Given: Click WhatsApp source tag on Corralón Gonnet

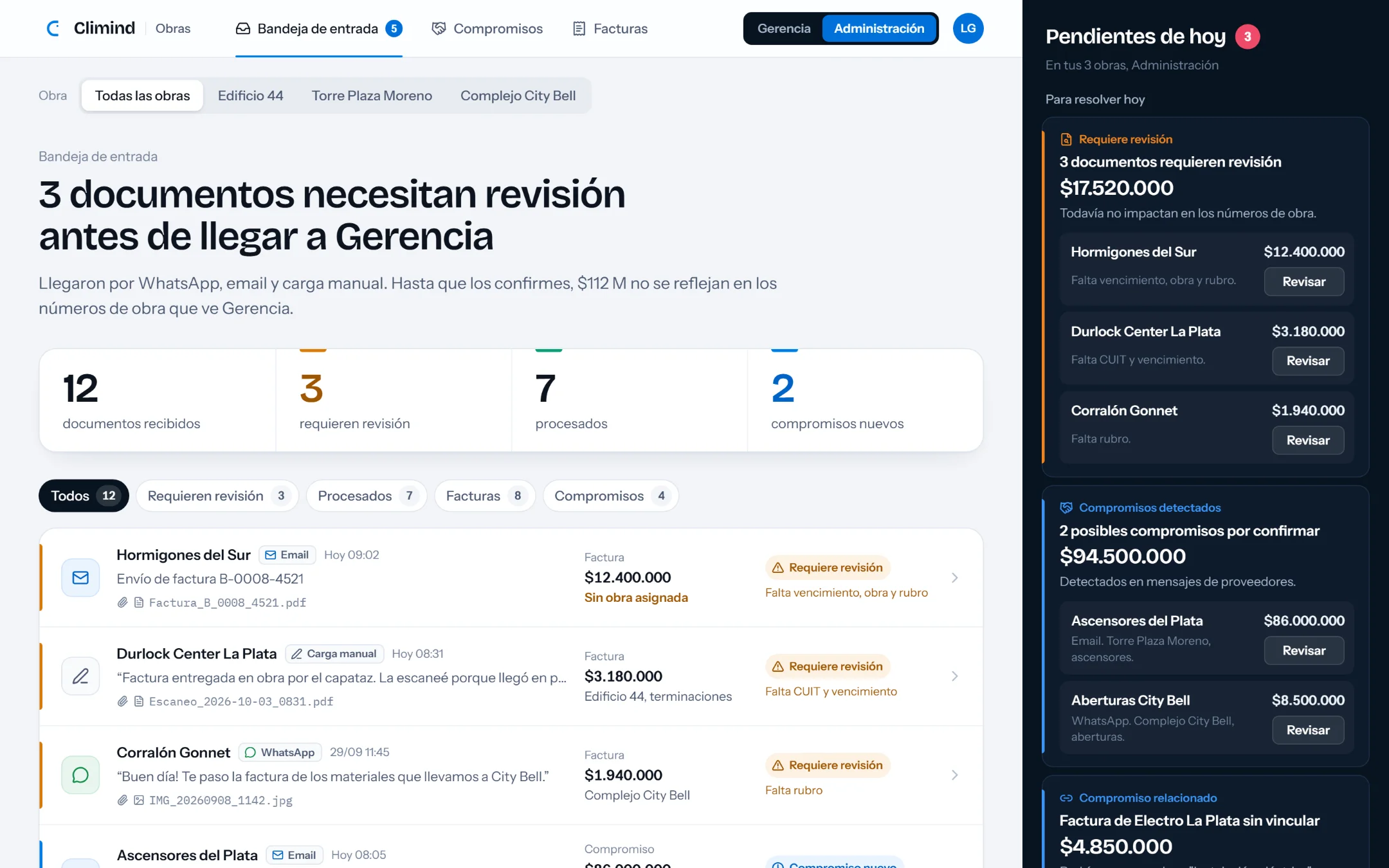Looking at the screenshot, I should click(x=280, y=752).
